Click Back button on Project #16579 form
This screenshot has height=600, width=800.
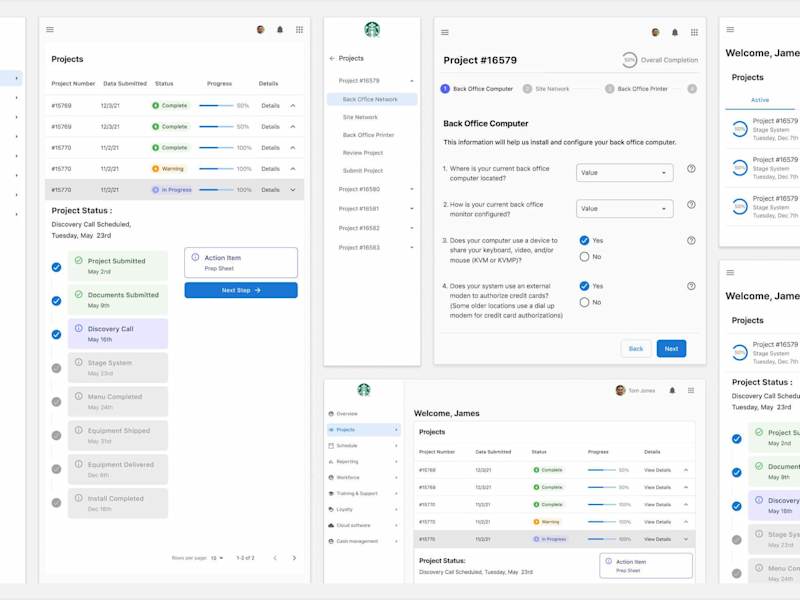[x=636, y=348]
